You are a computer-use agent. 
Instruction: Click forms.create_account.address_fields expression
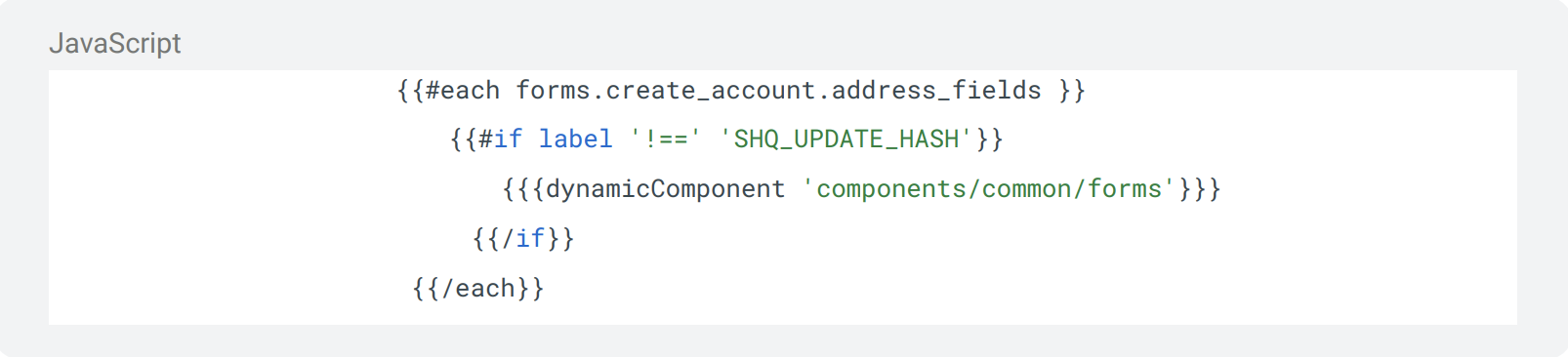point(778,91)
